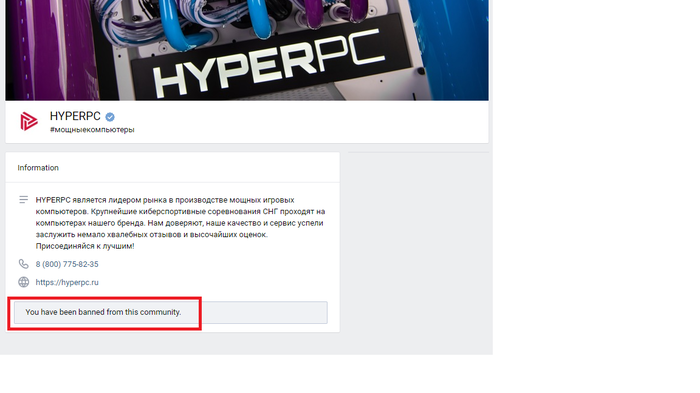700x393 pixels.
Task: Click the #мощныекомпьютеры hashtag status
Action: 92,130
